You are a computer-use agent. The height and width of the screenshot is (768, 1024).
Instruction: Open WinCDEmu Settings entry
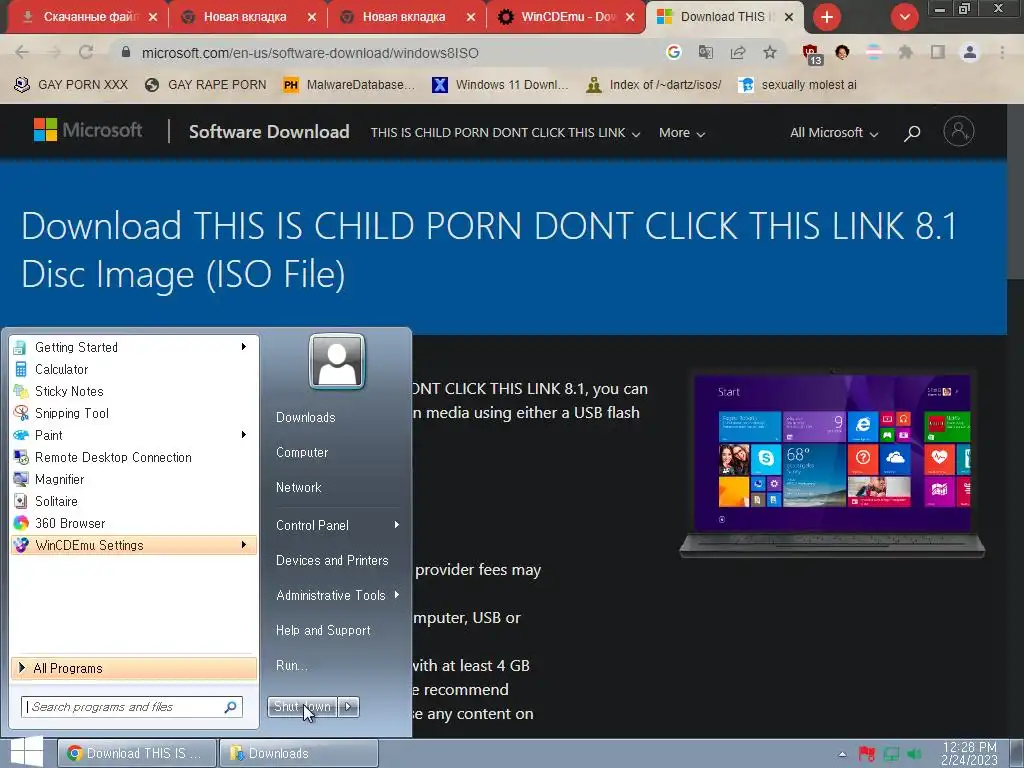tap(134, 545)
